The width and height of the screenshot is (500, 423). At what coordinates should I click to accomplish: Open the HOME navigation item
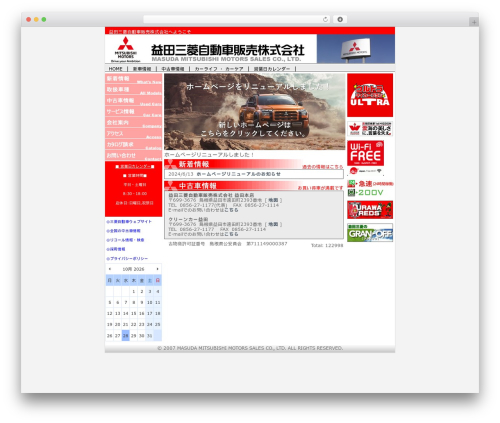116,69
